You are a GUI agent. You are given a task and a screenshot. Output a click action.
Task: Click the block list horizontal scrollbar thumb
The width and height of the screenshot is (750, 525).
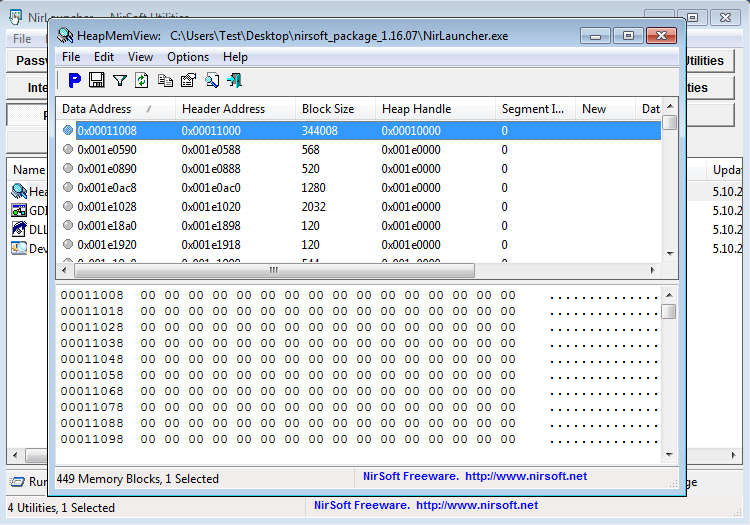click(x=273, y=270)
